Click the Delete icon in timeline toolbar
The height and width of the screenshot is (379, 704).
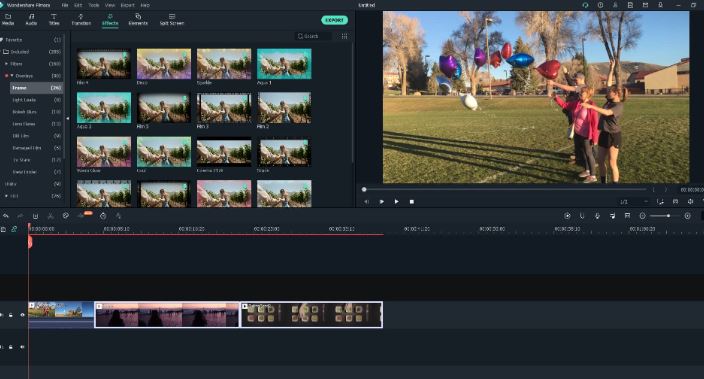35,216
